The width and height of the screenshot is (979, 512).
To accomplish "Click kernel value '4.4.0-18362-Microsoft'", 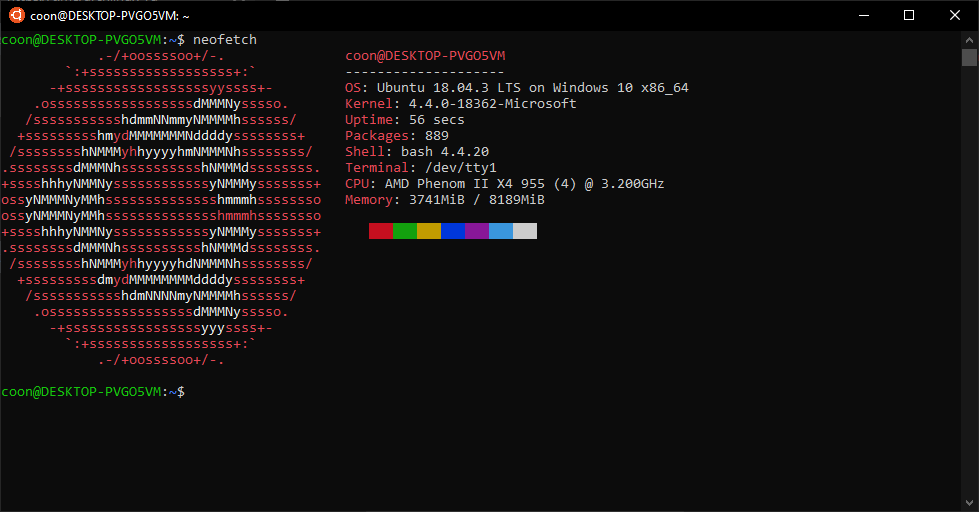I will (x=492, y=104).
